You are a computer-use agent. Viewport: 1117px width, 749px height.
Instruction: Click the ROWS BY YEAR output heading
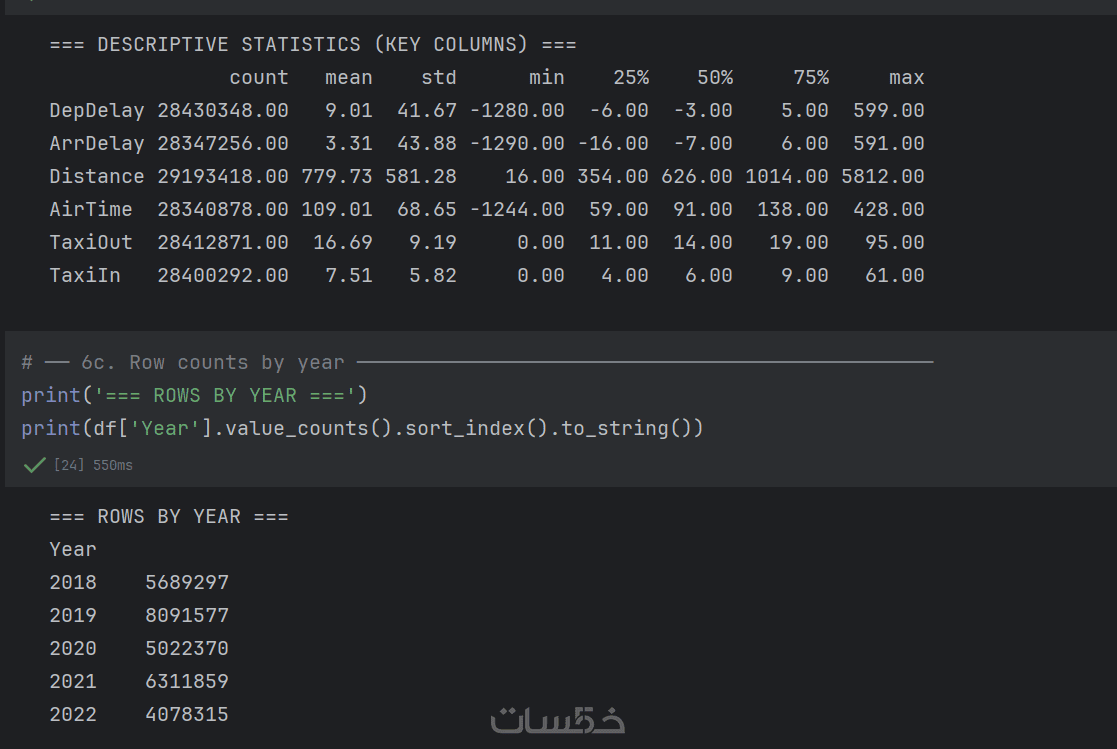click(169, 516)
